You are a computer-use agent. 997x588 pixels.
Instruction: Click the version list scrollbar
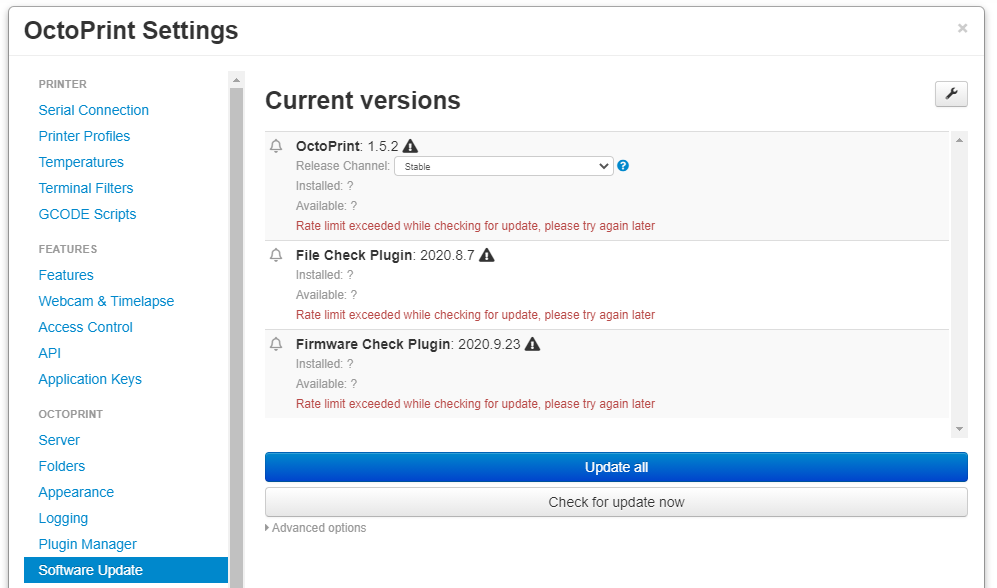pos(961,280)
